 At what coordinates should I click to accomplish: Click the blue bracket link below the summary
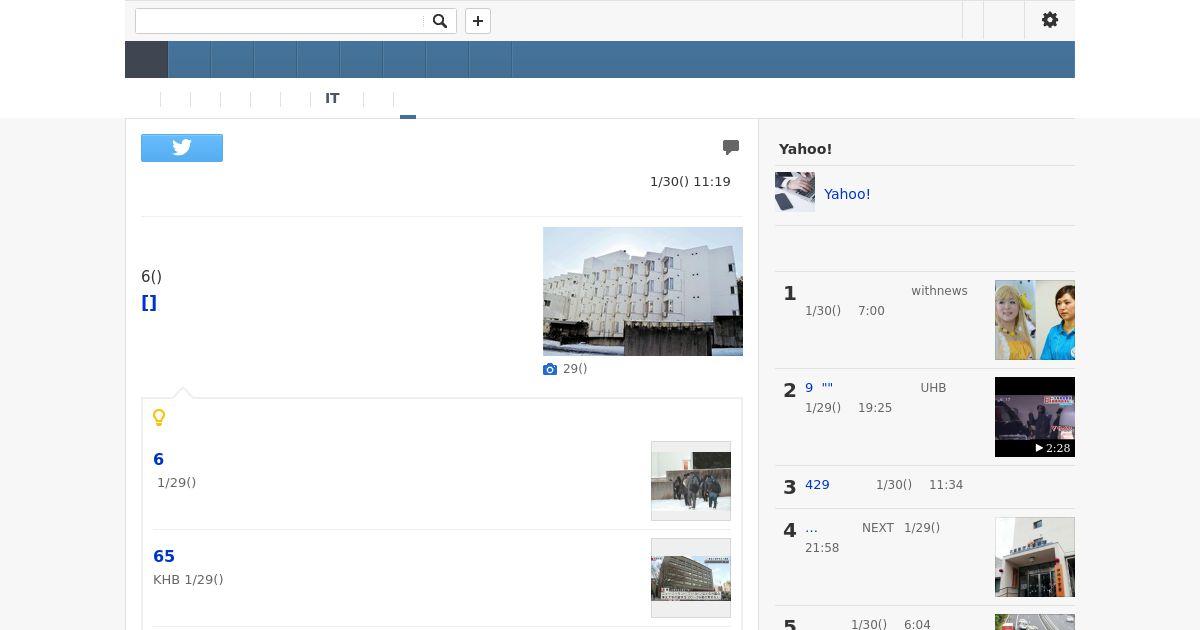(x=149, y=303)
